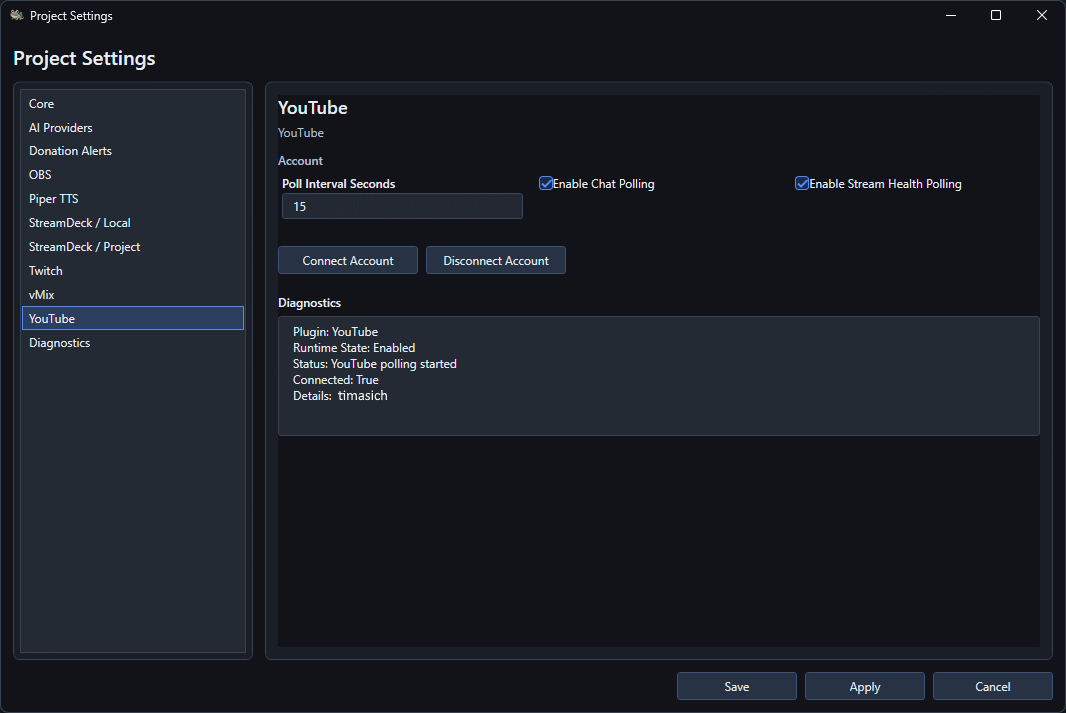The height and width of the screenshot is (713, 1066).
Task: Open StreamDeck / Project settings
Action: click(x=133, y=247)
